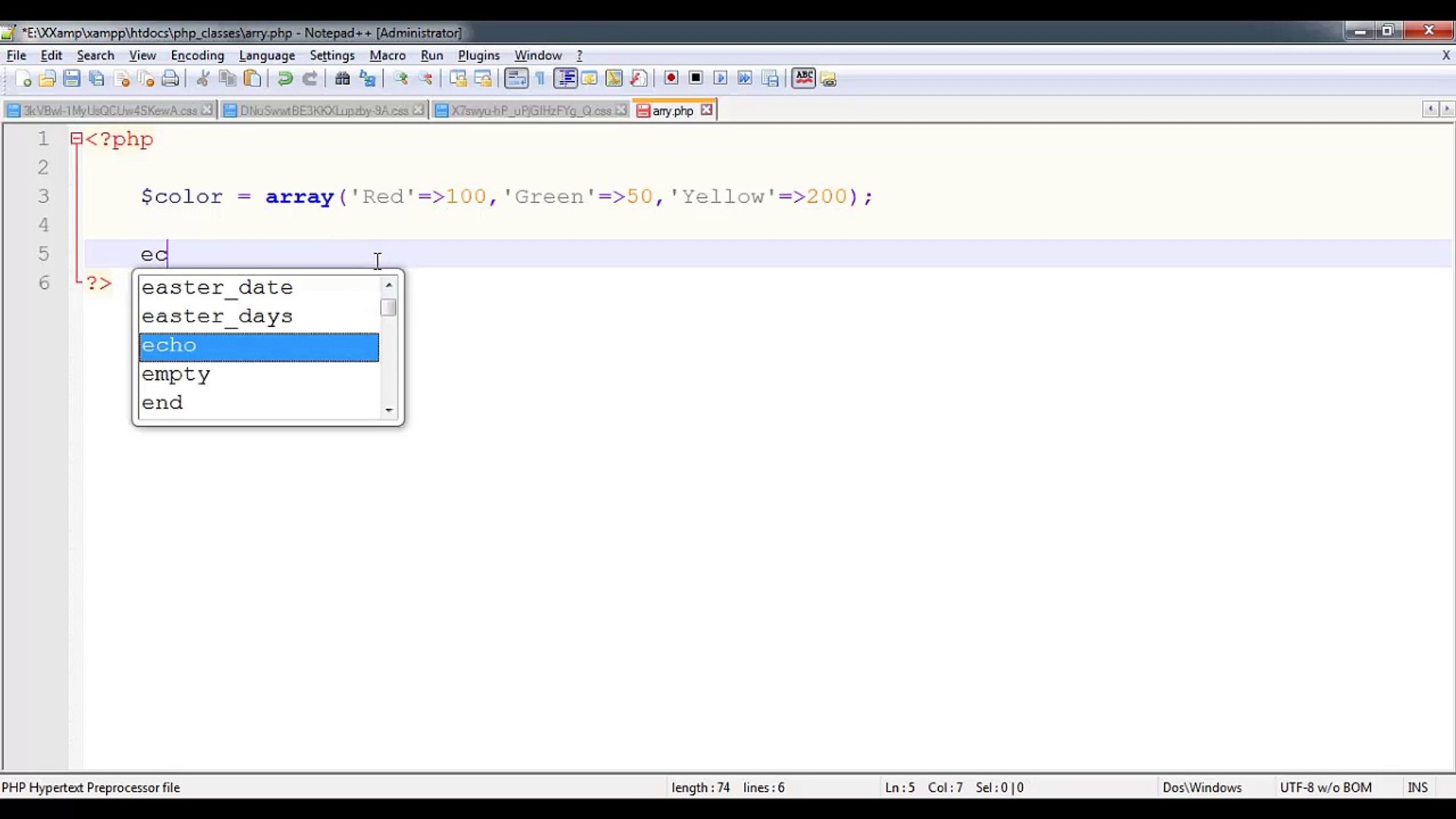Screen dimensions: 1456x819
Task: Click the autocomplete list up arrow
Action: (x=389, y=285)
